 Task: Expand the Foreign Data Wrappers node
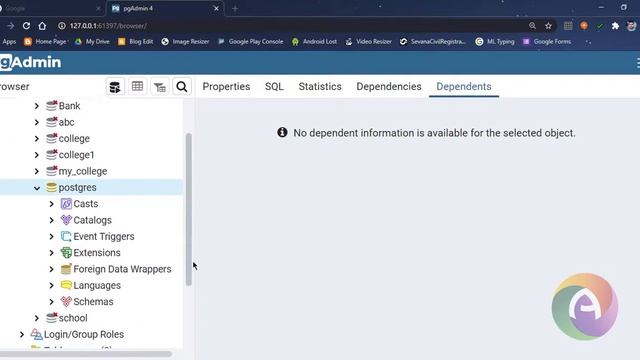51,269
